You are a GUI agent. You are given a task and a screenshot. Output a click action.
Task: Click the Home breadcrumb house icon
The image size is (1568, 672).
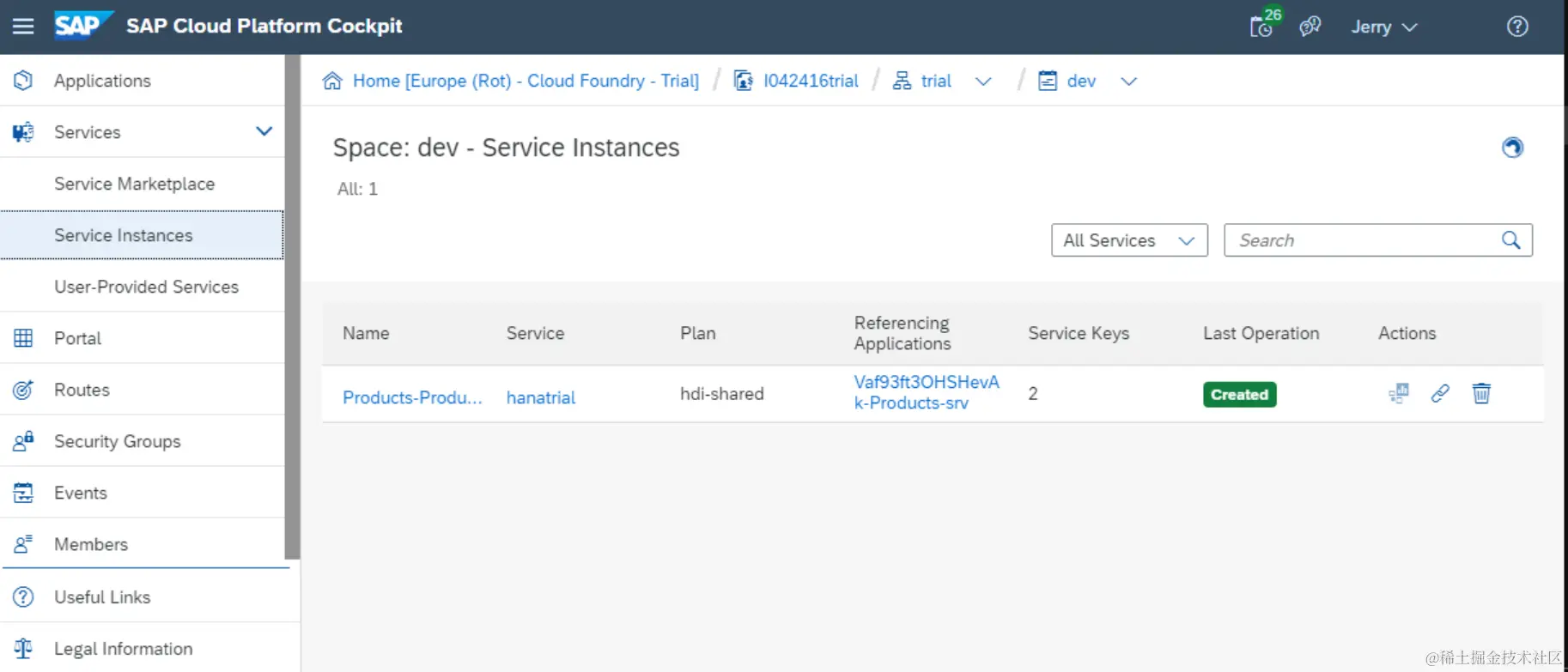coord(332,81)
